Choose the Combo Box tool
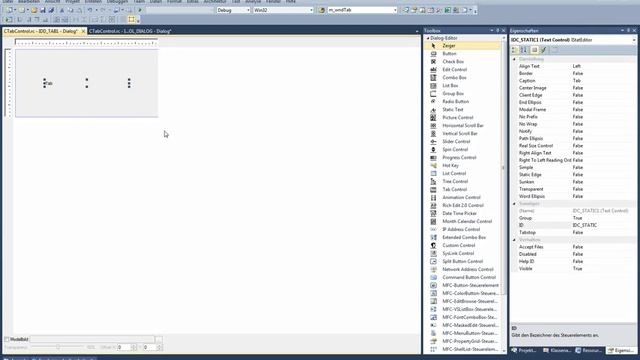 tap(463, 78)
